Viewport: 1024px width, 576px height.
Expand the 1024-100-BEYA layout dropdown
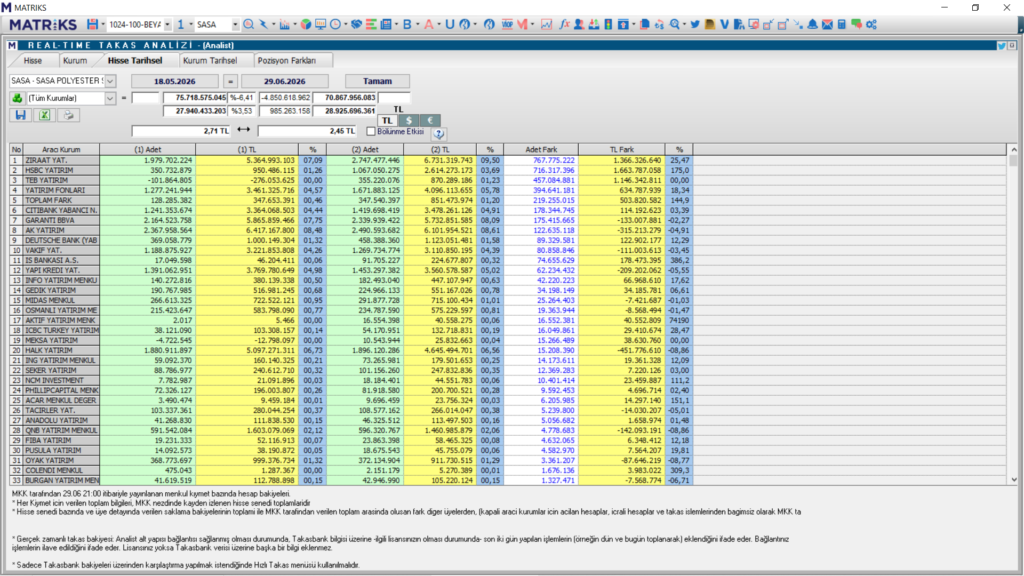[x=168, y=24]
